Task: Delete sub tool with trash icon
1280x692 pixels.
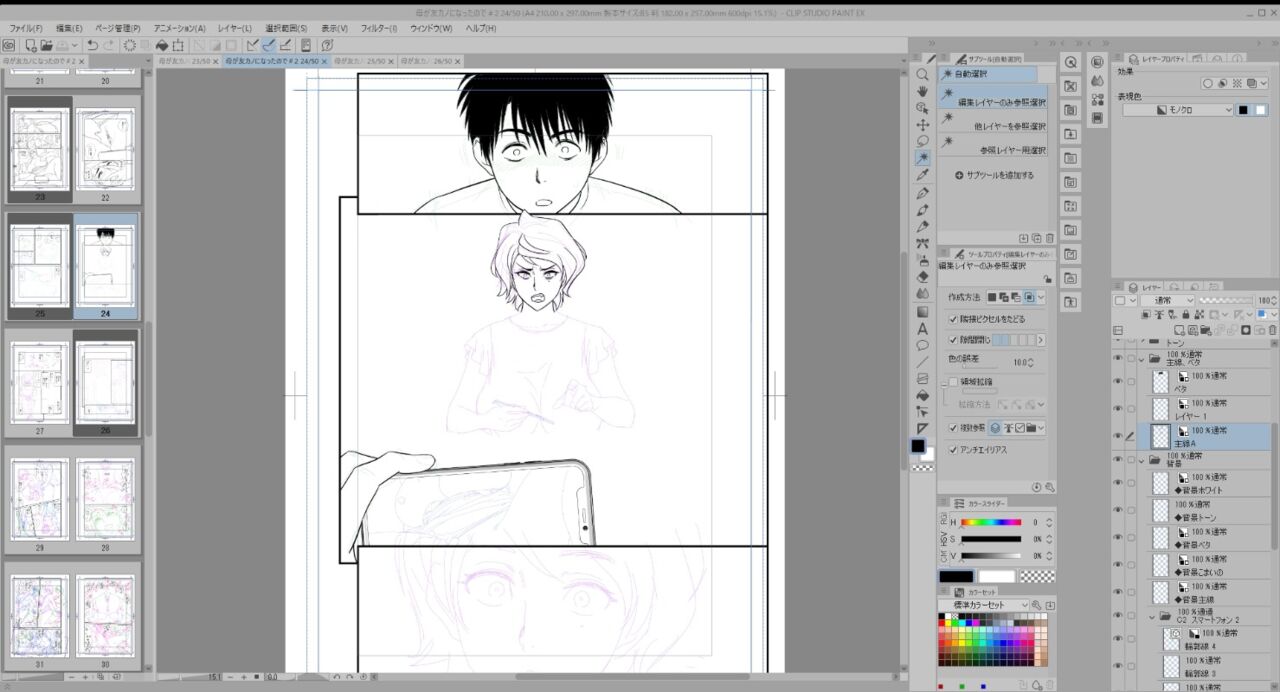Action: 1050,238
